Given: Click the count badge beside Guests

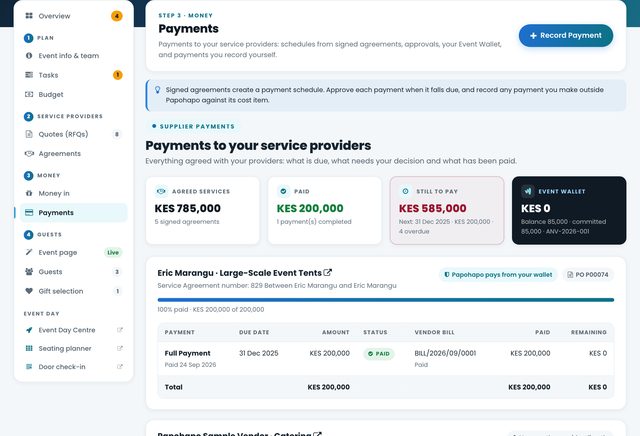Looking at the screenshot, I should (x=117, y=272).
